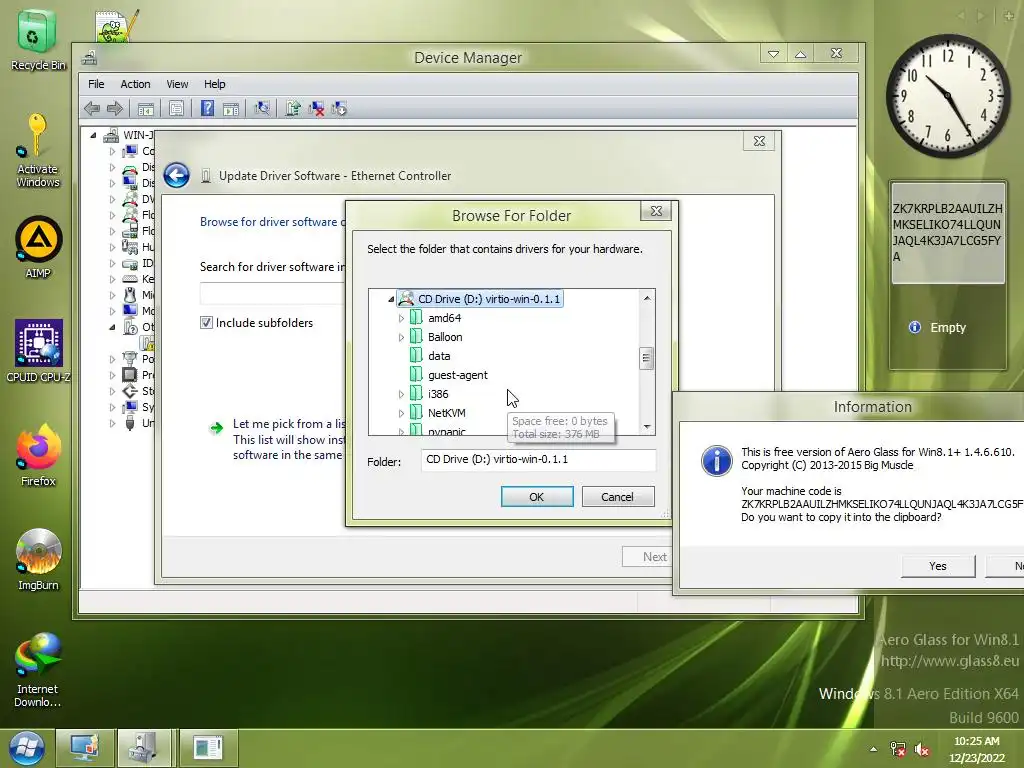Expand the NetKVM folder node
The width and height of the screenshot is (1024, 768).
401,413
